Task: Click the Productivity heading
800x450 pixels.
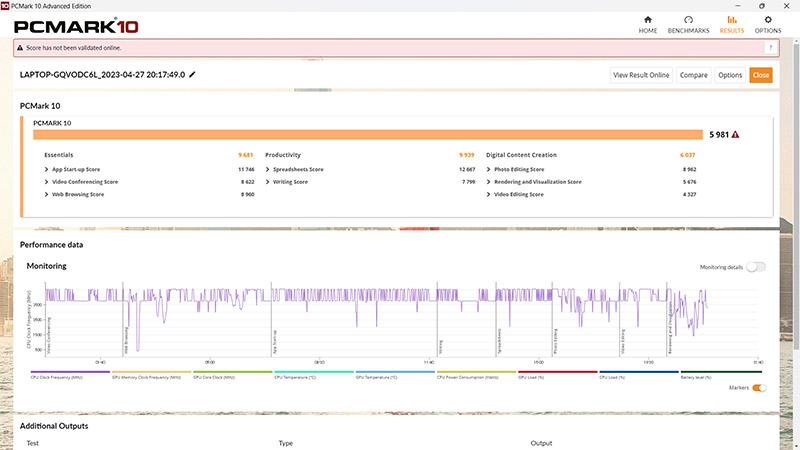Action: pos(283,155)
